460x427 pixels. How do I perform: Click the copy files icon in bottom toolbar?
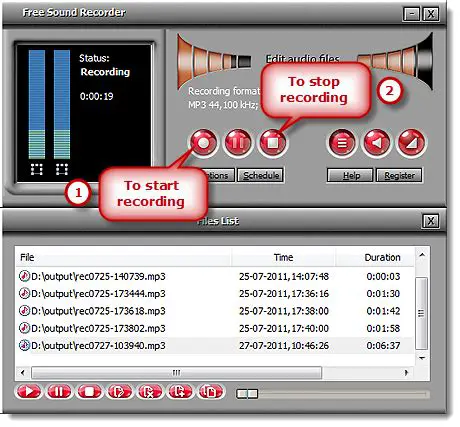coord(211,391)
